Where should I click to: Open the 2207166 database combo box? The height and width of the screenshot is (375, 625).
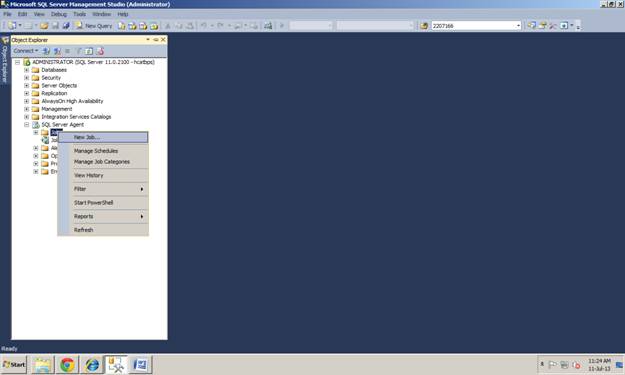click(476, 26)
